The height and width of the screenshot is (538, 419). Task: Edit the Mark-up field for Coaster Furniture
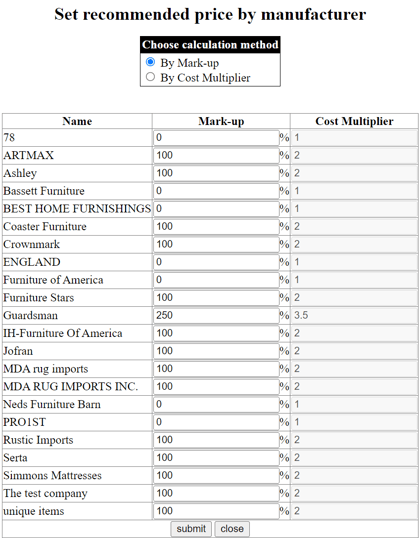(x=216, y=226)
